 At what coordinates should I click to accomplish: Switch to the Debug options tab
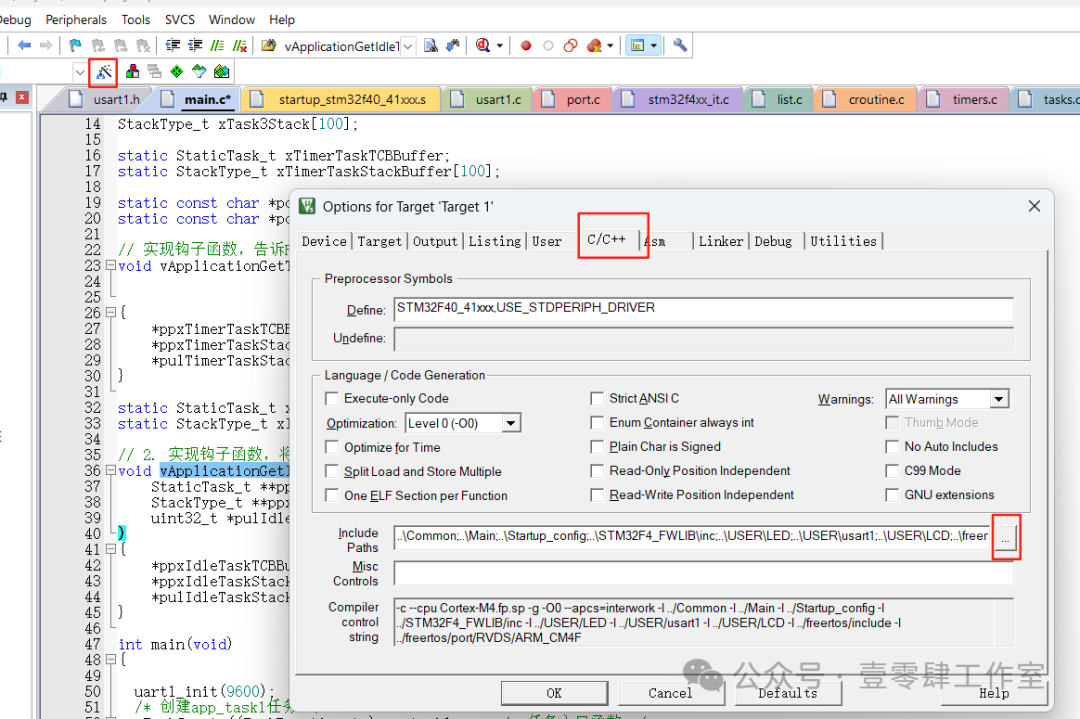(x=773, y=241)
